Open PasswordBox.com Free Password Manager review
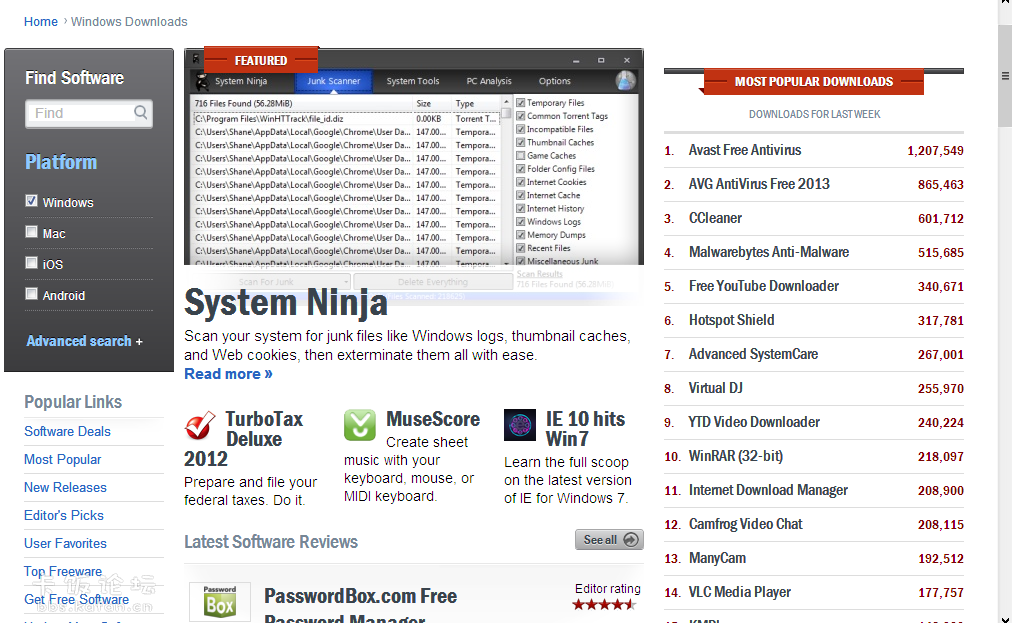Screen dimensions: 1012x623 [360, 606]
